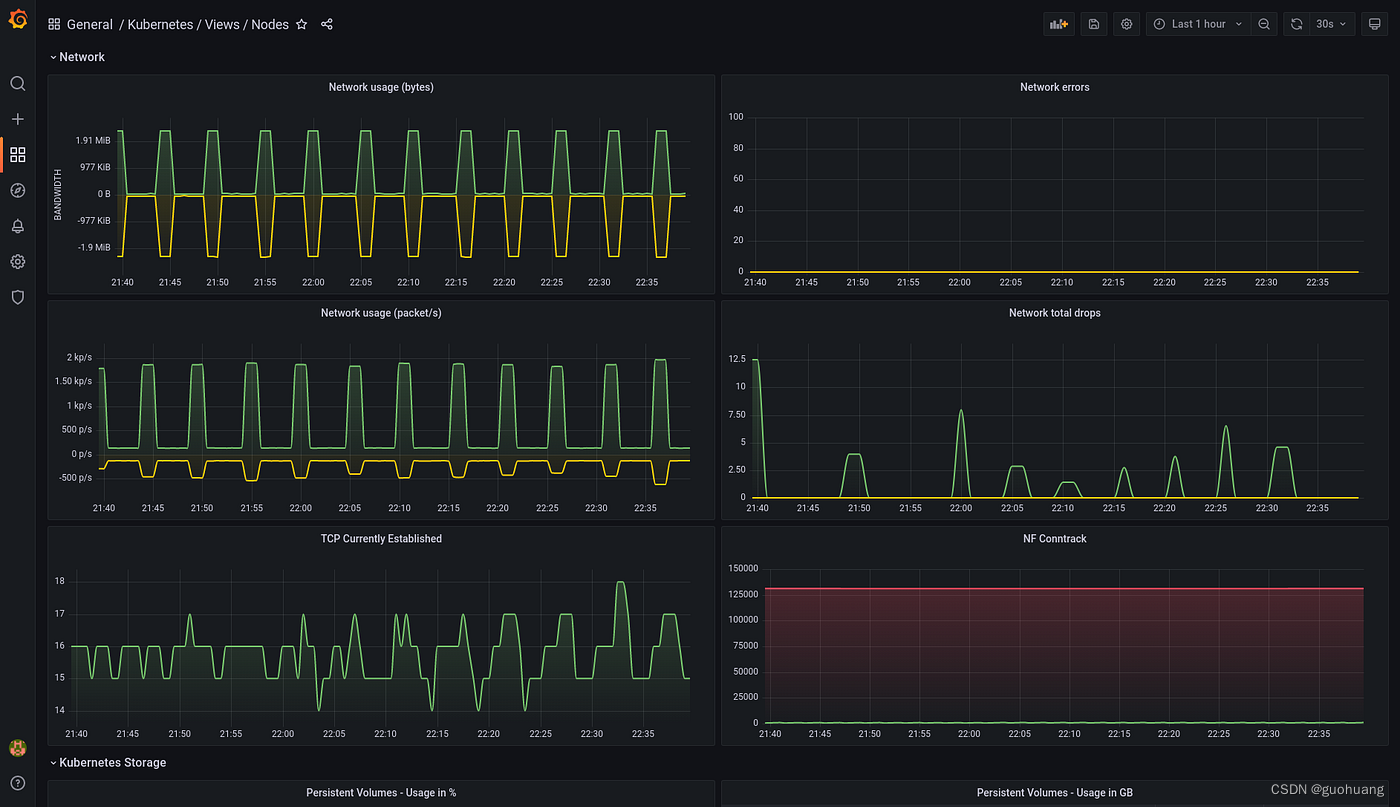The width and height of the screenshot is (1400, 807).
Task: Refresh the dashboard now
Action: [x=1296, y=24]
